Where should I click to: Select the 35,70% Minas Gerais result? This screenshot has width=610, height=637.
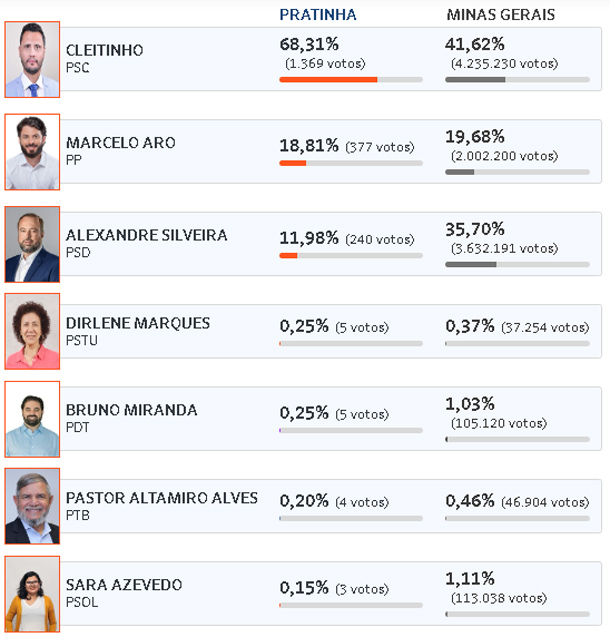point(475,230)
